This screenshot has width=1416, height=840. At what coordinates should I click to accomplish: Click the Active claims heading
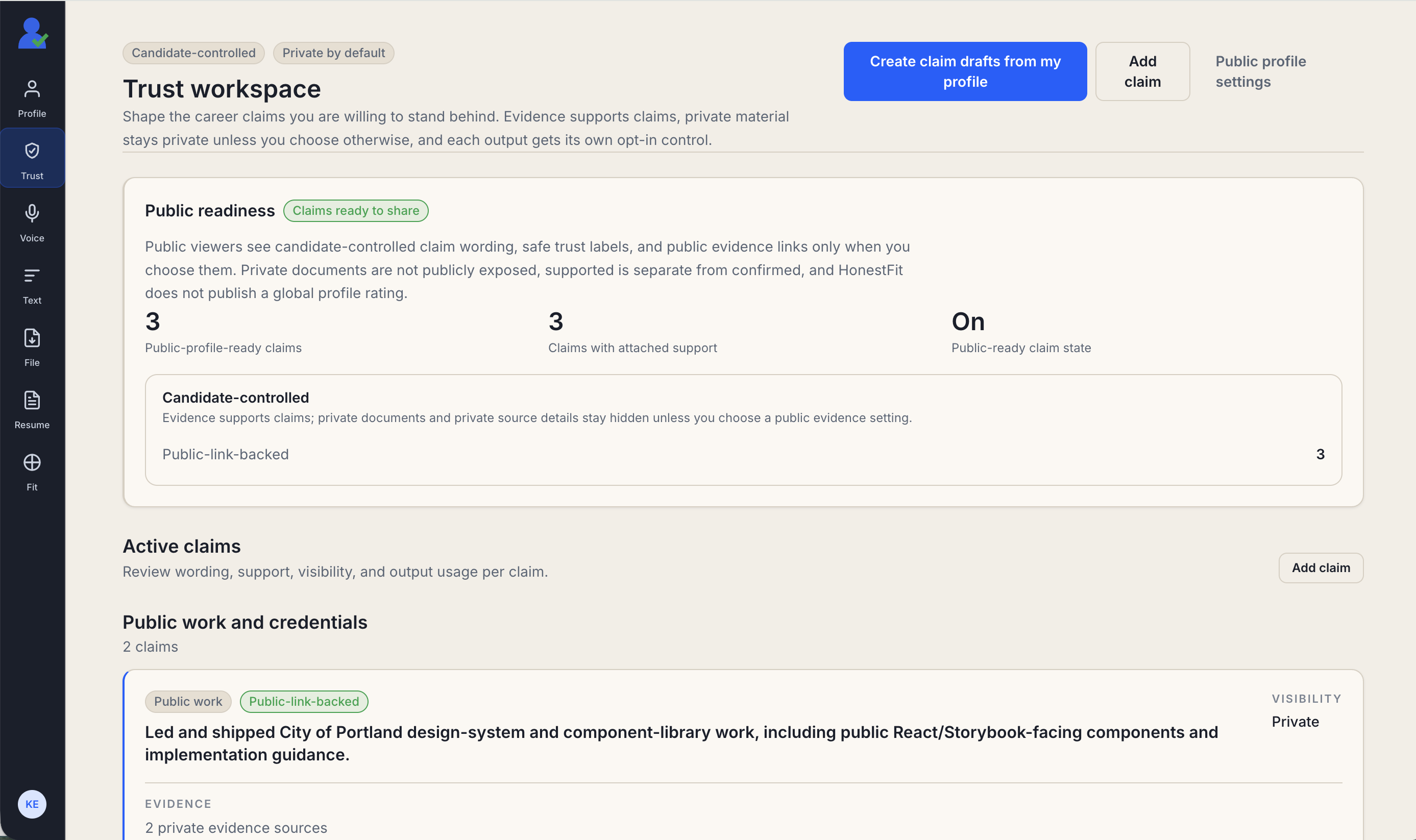(182, 546)
